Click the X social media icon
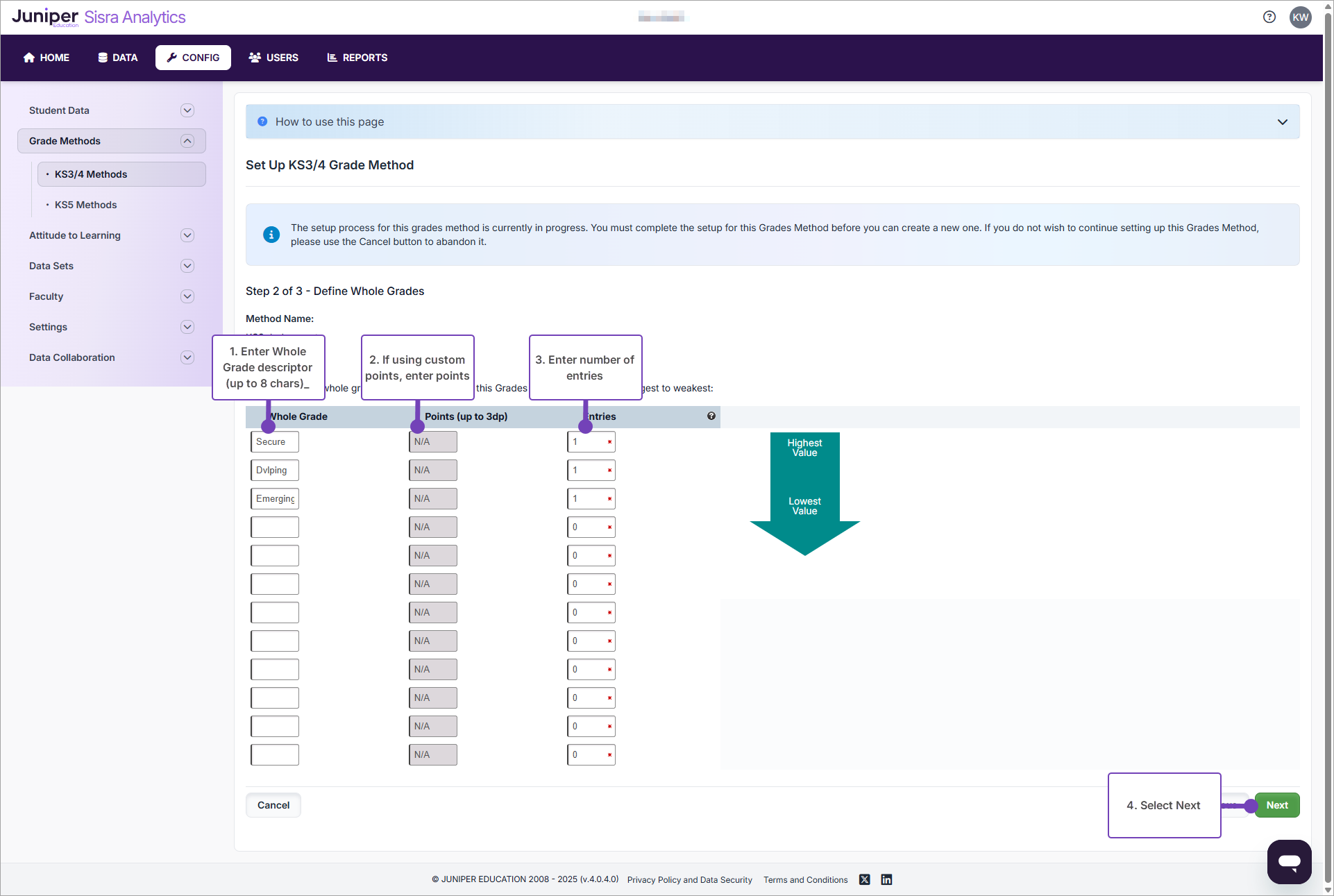The image size is (1334, 896). (x=864, y=879)
